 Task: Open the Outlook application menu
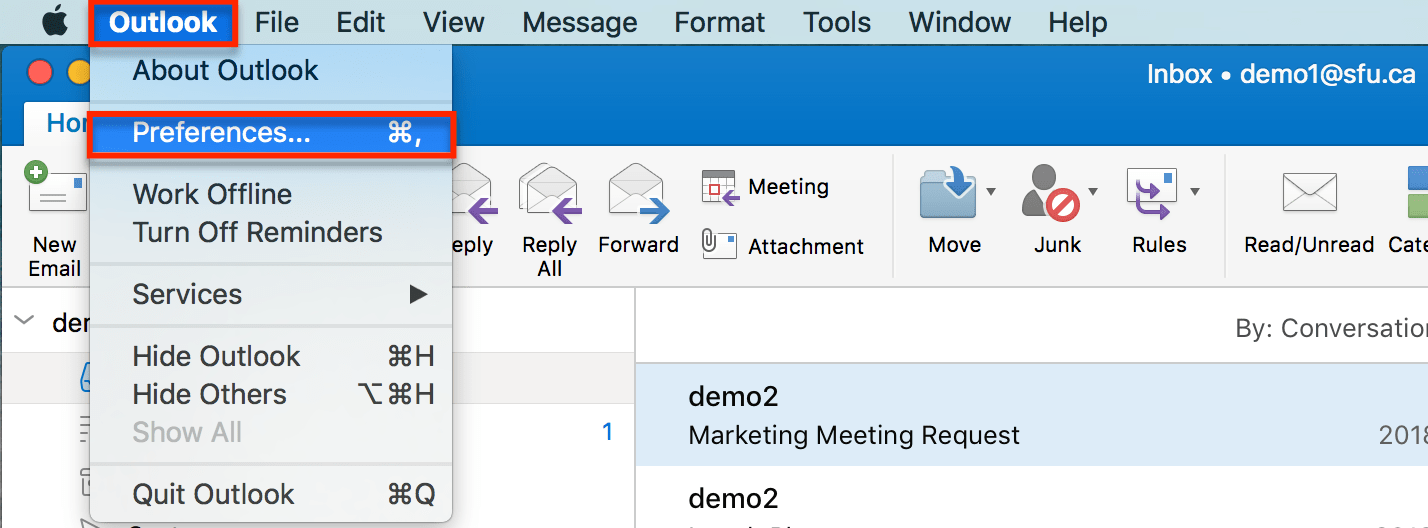pos(163,22)
